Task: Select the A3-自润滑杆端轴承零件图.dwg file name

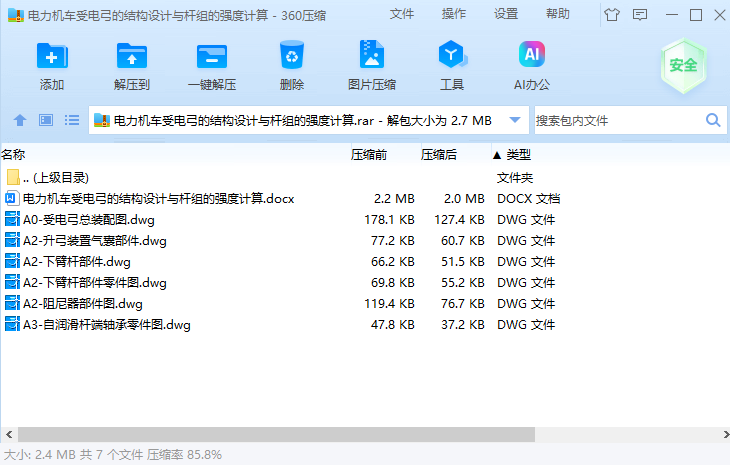Action: [x=107, y=324]
